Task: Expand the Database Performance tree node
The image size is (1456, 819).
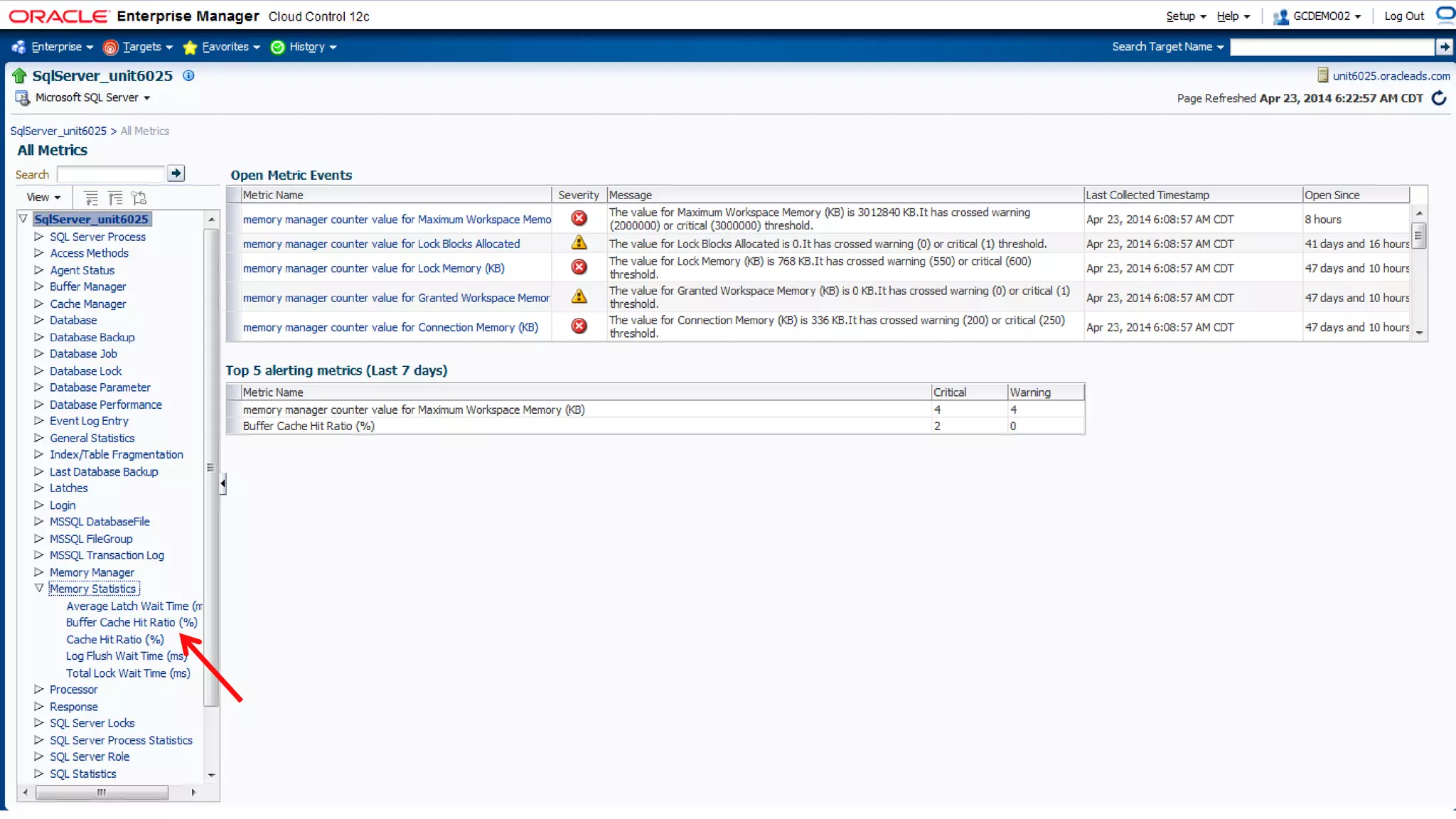Action: 39,404
